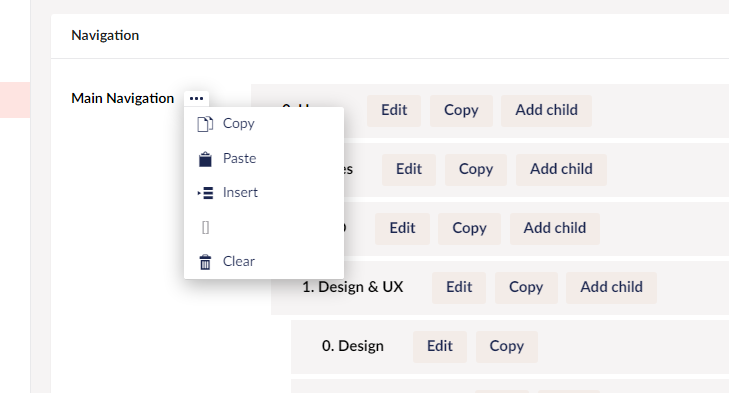Choose Clear from the context menu

point(264,261)
